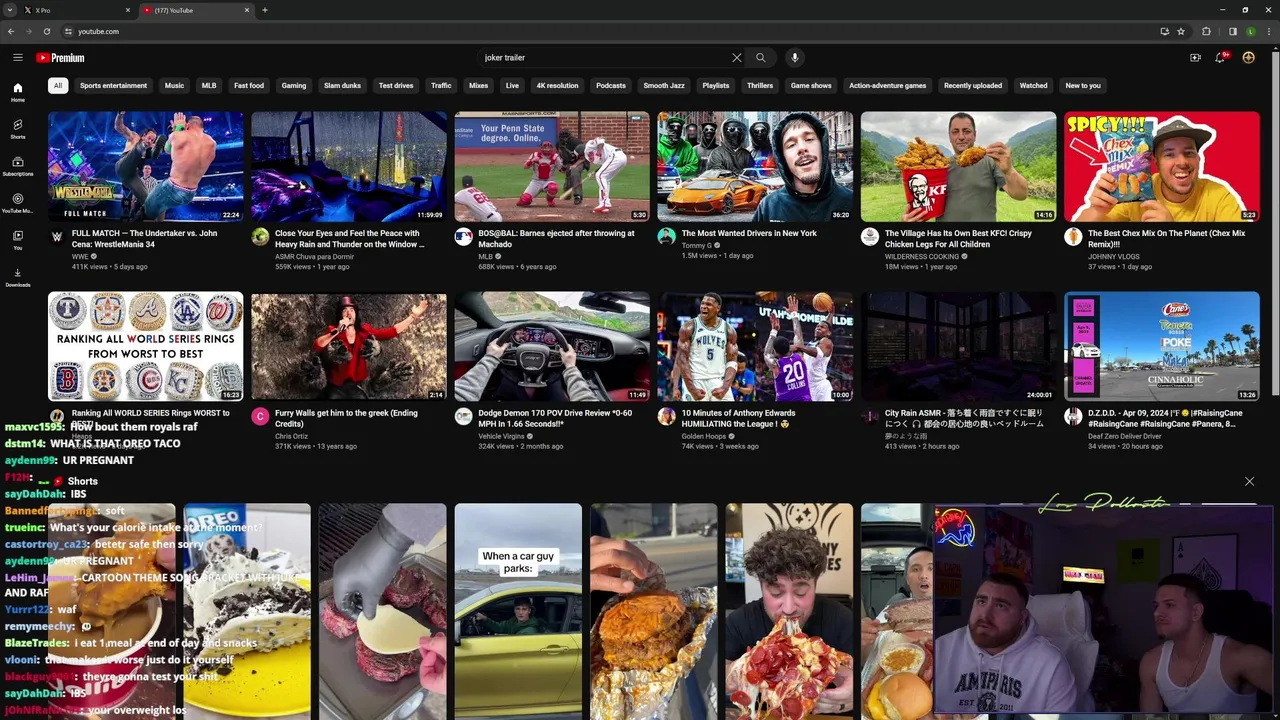This screenshot has width=1280, height=720.
Task: Open the World Series rings ranking thumbnail
Action: coord(146,346)
